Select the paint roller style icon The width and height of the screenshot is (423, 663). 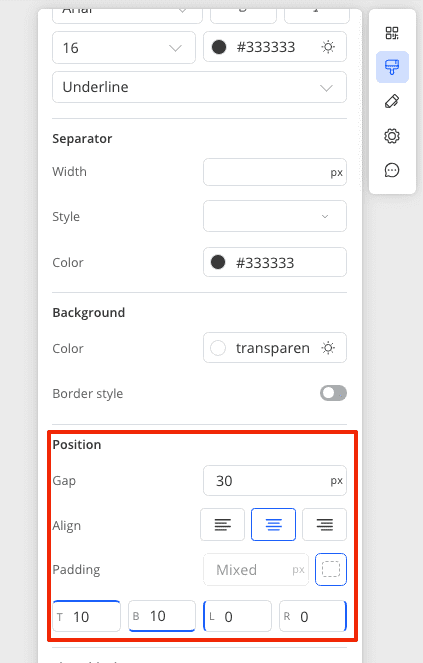click(x=392, y=67)
